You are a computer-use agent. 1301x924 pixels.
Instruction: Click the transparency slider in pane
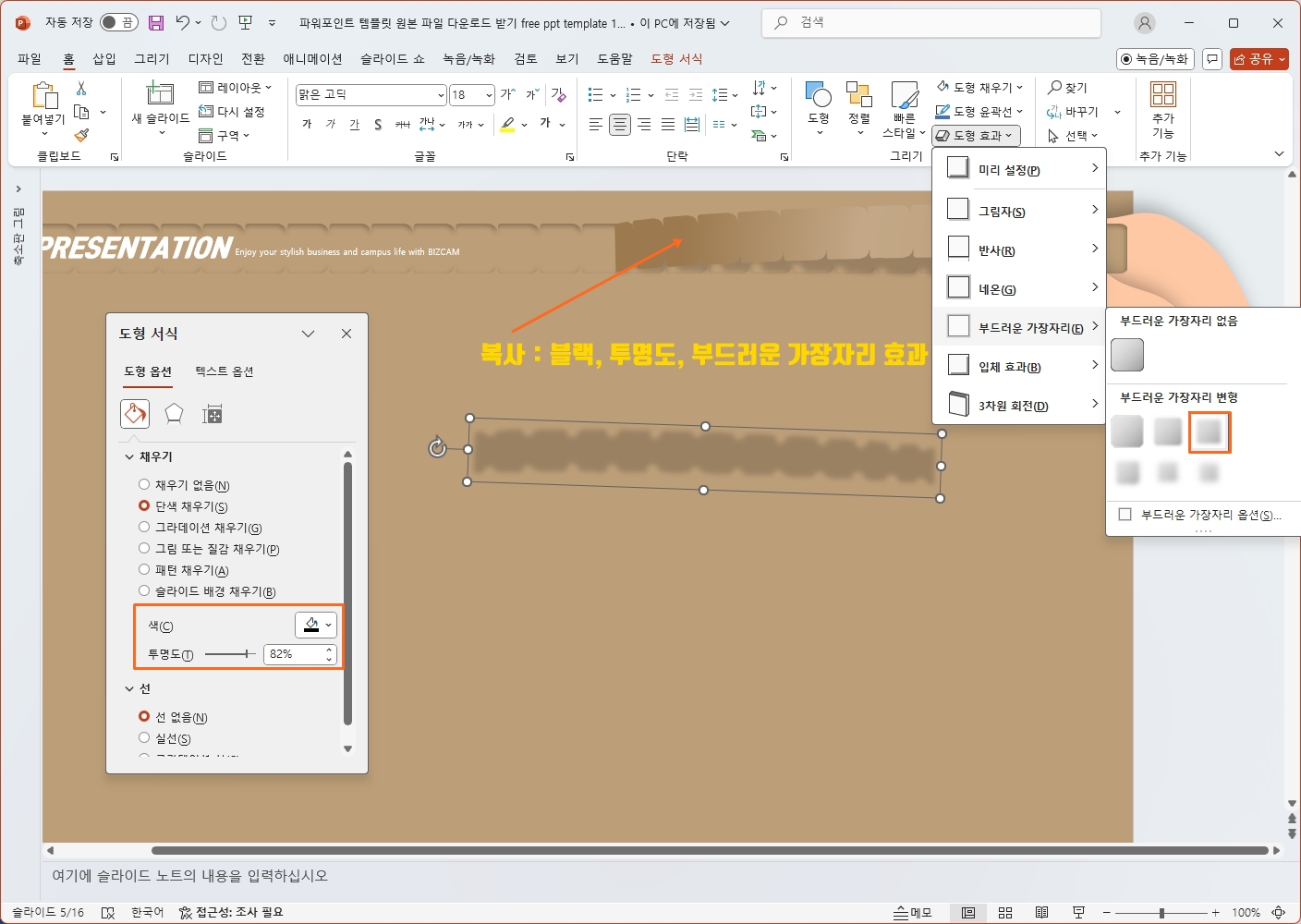pos(230,654)
